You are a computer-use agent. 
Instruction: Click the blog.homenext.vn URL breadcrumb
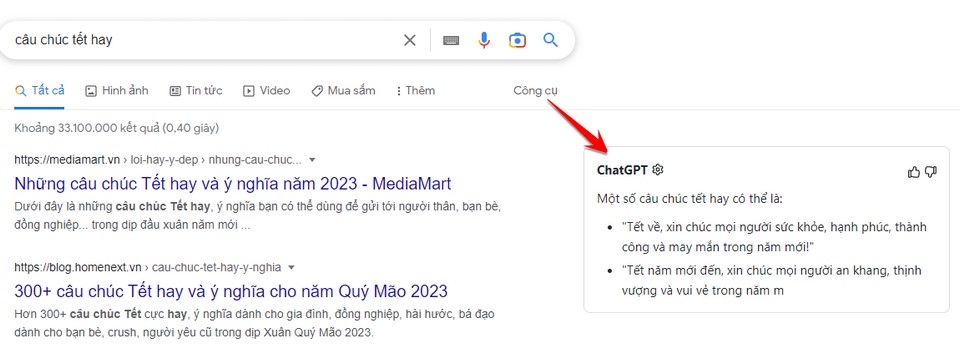point(148,267)
